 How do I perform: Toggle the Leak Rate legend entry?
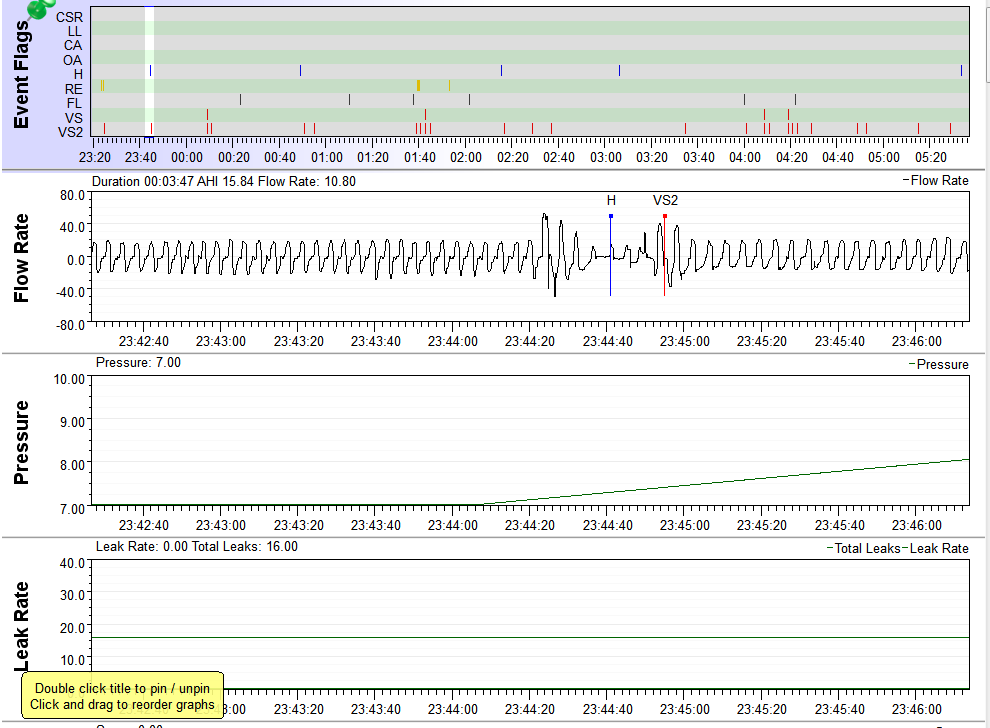click(938, 549)
